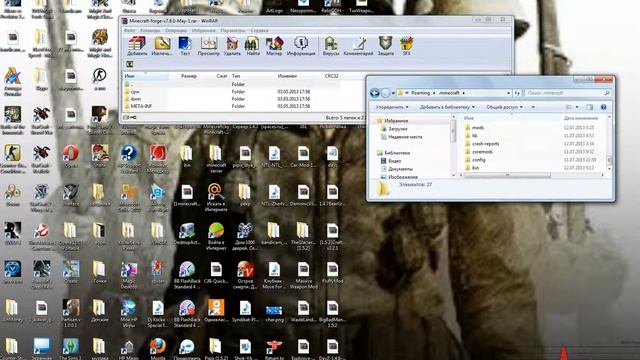Click the Тест (Test) icon in WinRAR

(185, 46)
